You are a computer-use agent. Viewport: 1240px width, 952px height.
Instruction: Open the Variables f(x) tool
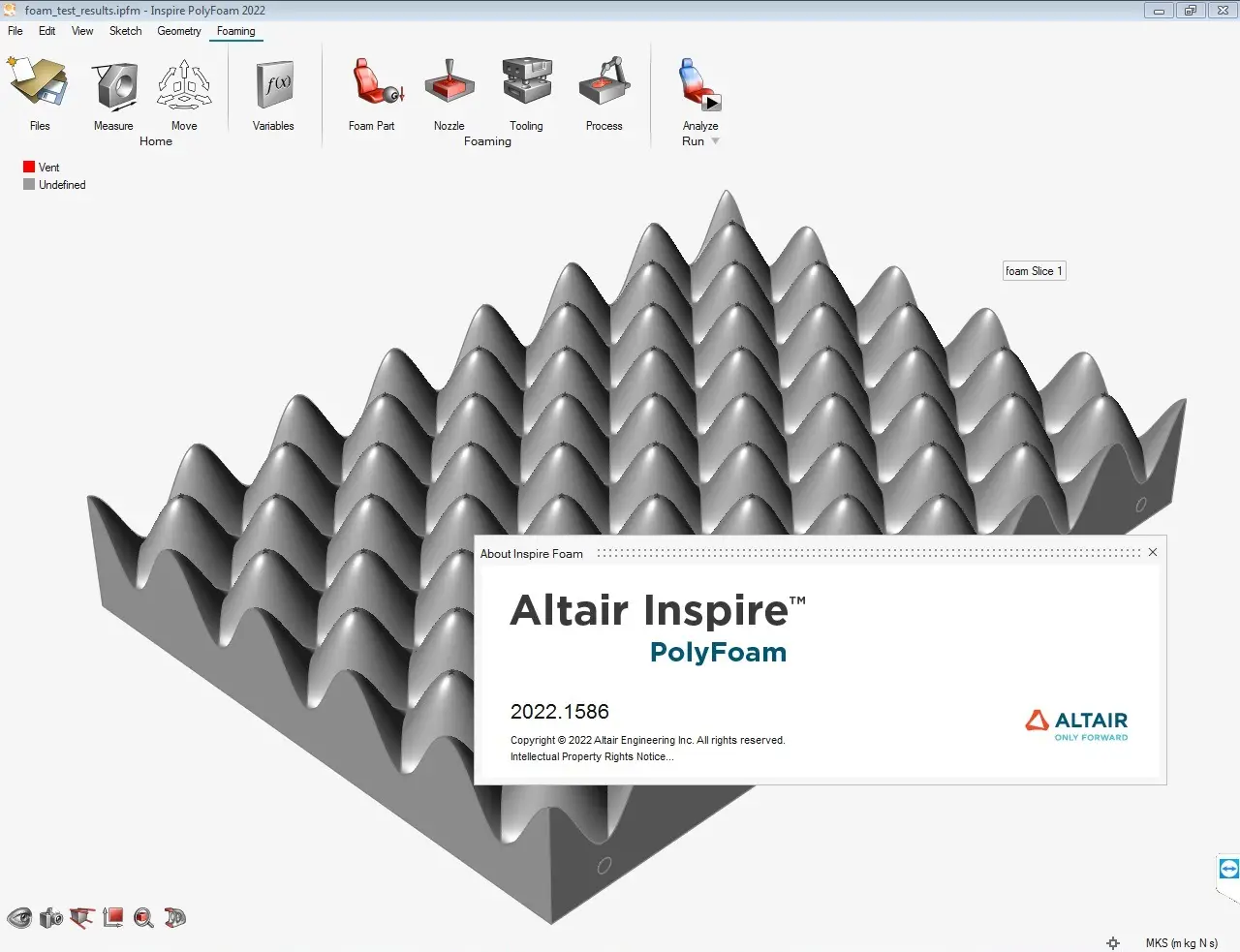[273, 85]
